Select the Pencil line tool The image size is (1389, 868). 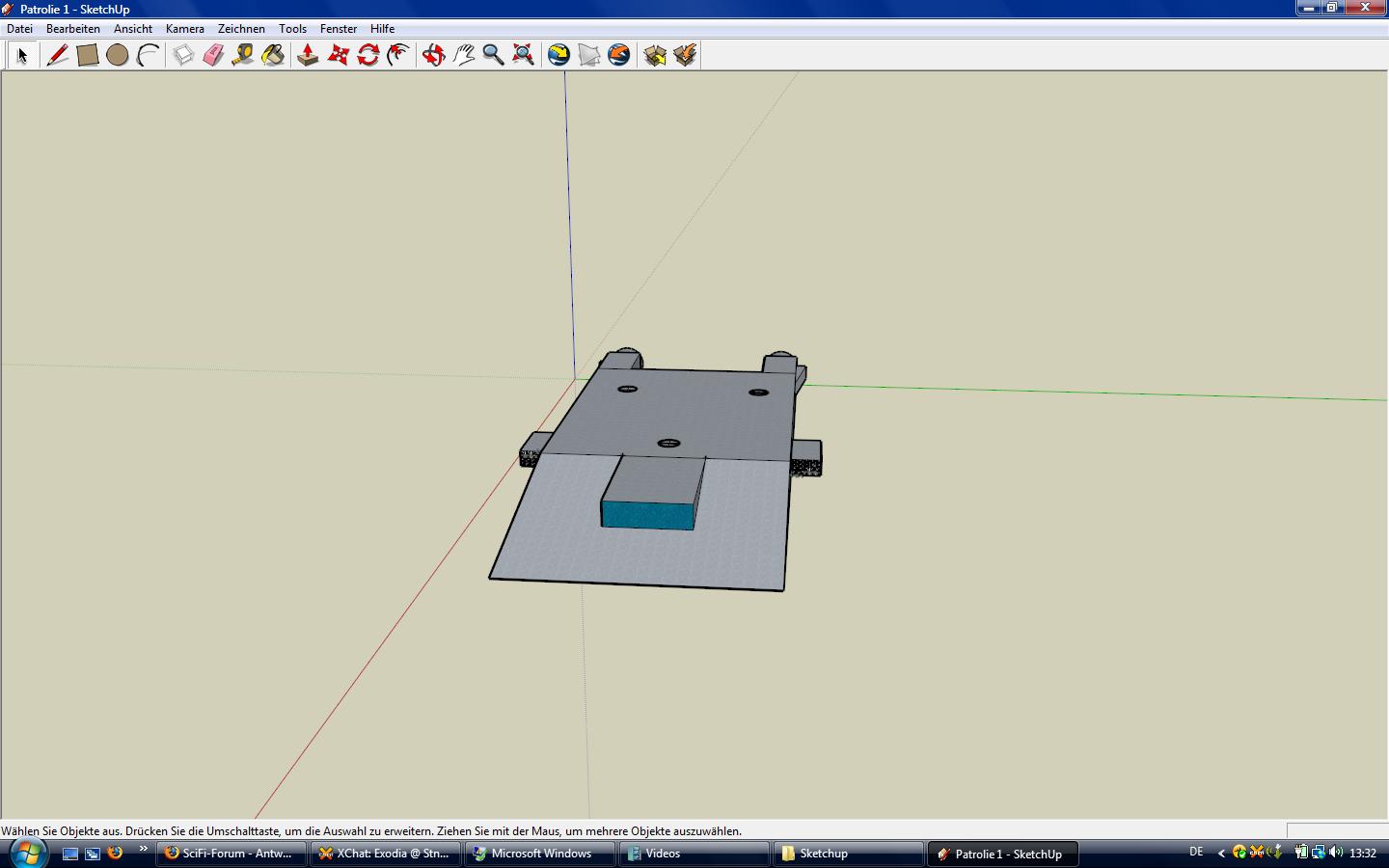(57, 55)
